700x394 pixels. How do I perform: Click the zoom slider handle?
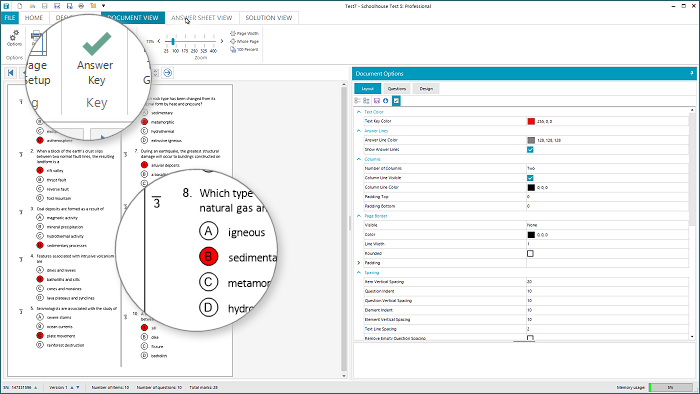(173, 41)
